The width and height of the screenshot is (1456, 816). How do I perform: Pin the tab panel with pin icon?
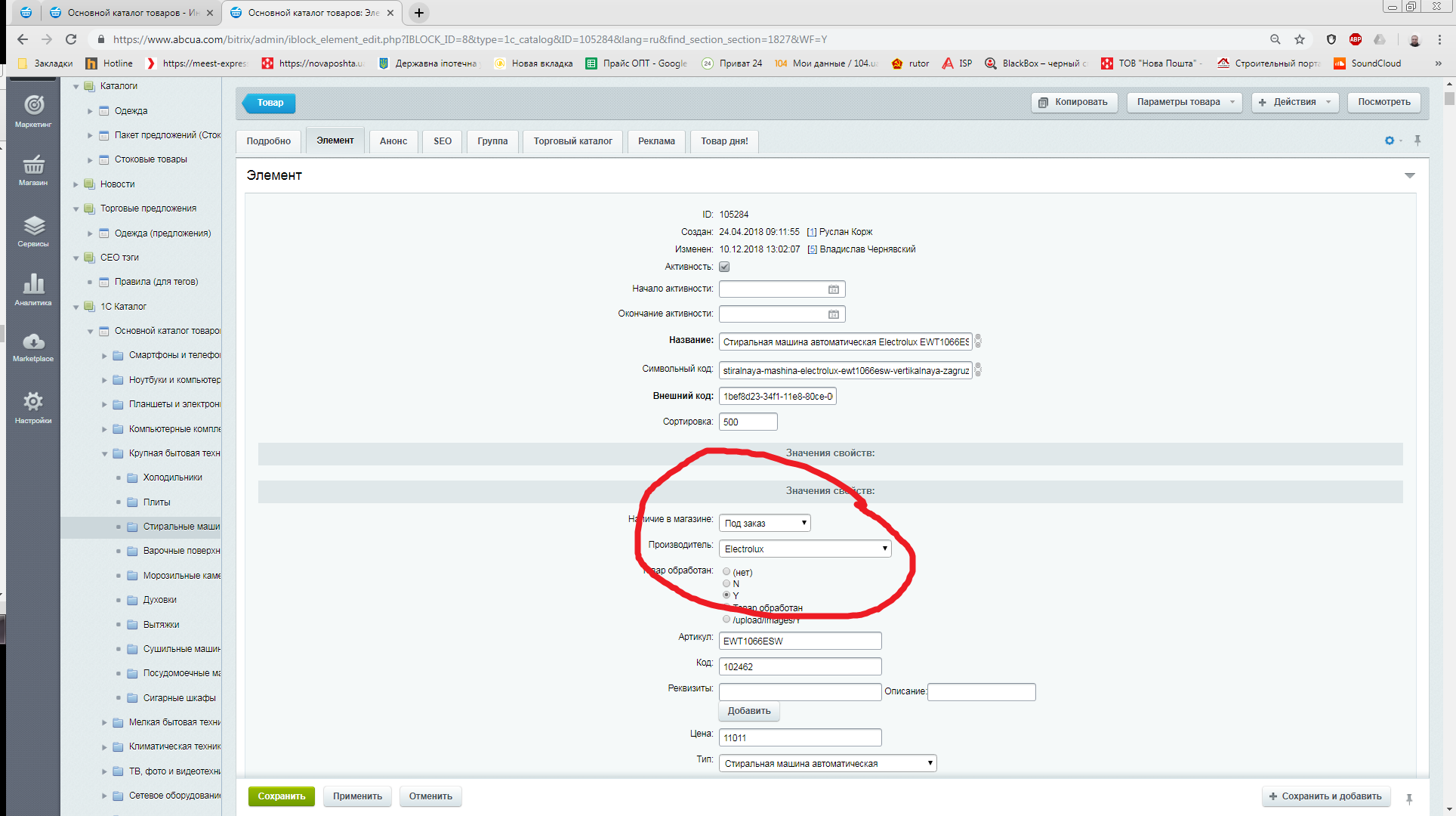(1417, 141)
